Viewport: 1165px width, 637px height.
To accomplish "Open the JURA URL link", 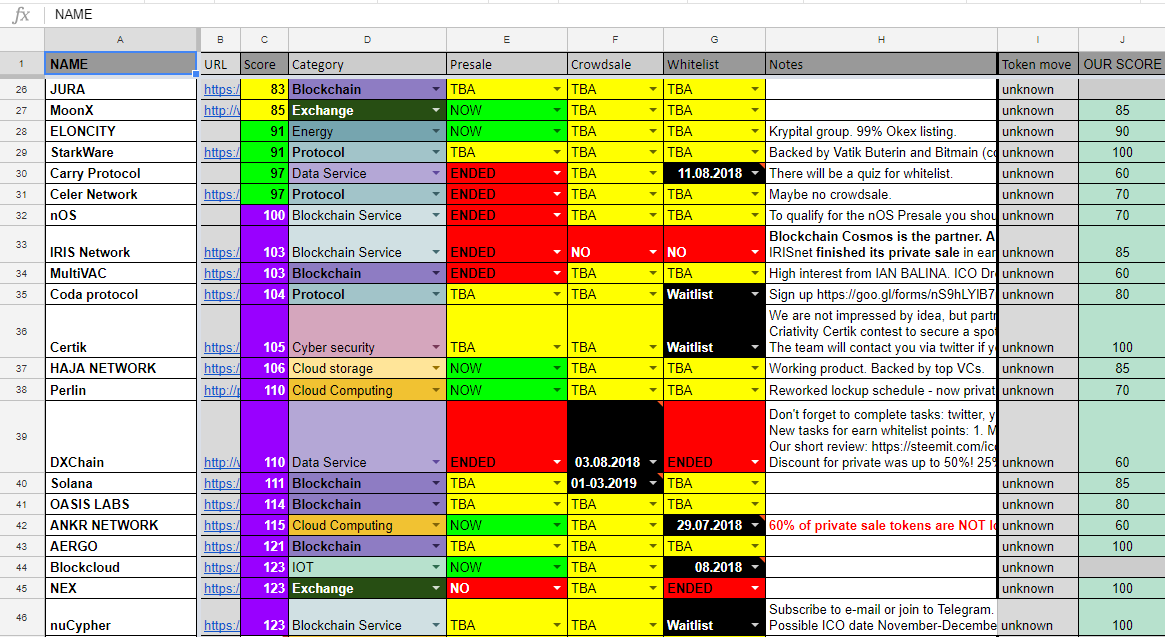I will 221,89.
